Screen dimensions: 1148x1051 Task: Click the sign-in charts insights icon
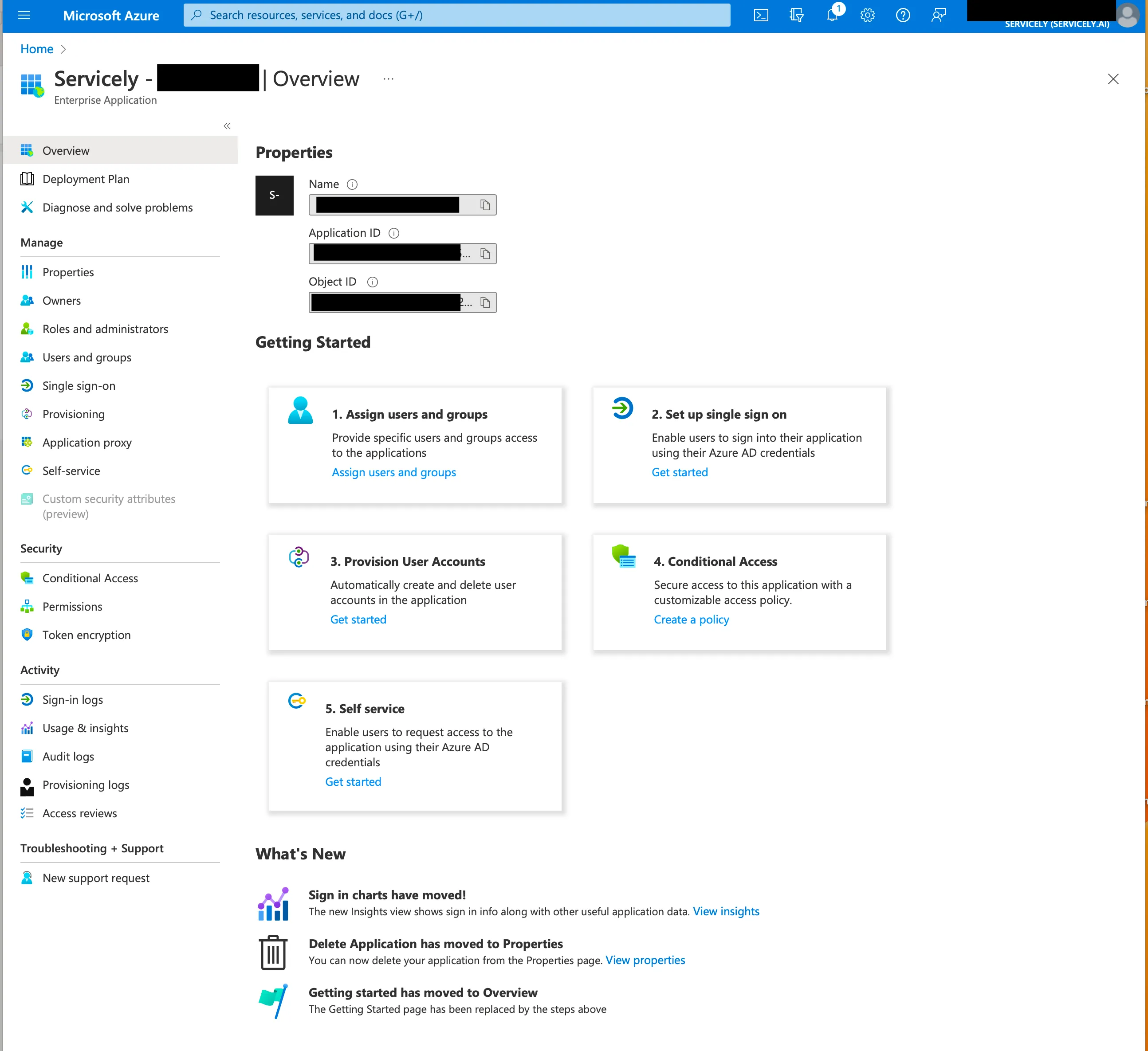point(273,904)
